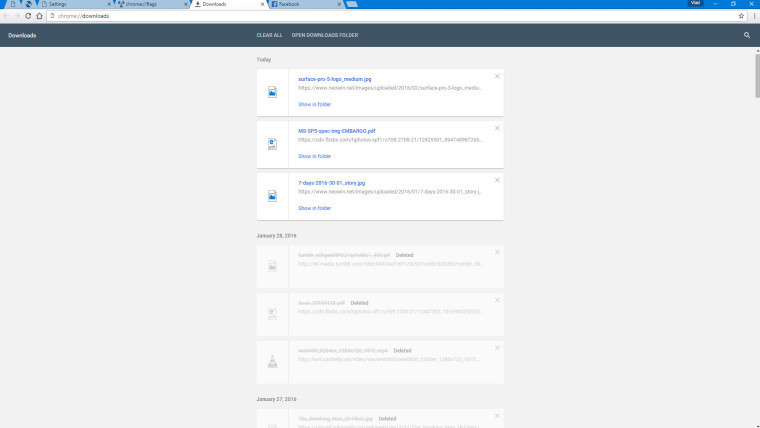Click the forward navigation arrow
Image resolution: width=760 pixels, height=428 pixels.
pyautogui.click(x=17, y=16)
